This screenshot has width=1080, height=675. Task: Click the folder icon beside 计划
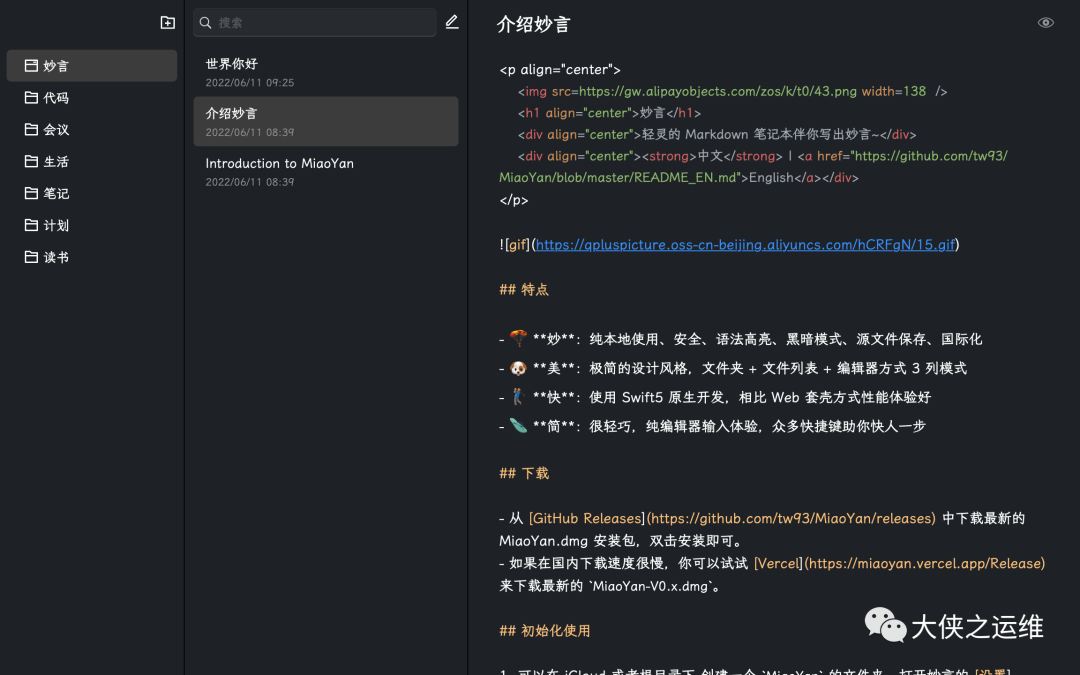pyautogui.click(x=31, y=225)
